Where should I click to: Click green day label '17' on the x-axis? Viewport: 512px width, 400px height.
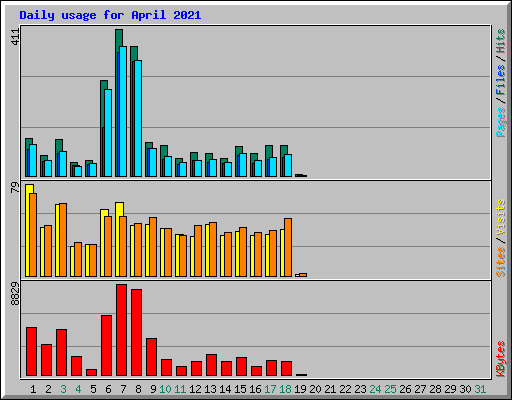click(270, 389)
